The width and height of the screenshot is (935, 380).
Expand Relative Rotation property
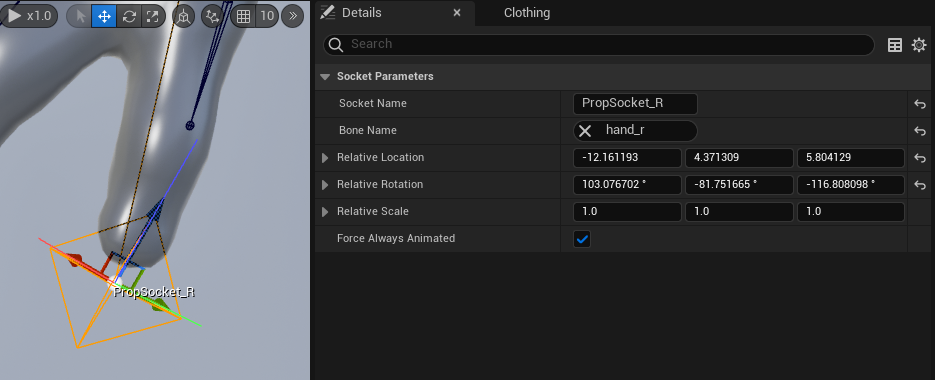[x=325, y=185]
